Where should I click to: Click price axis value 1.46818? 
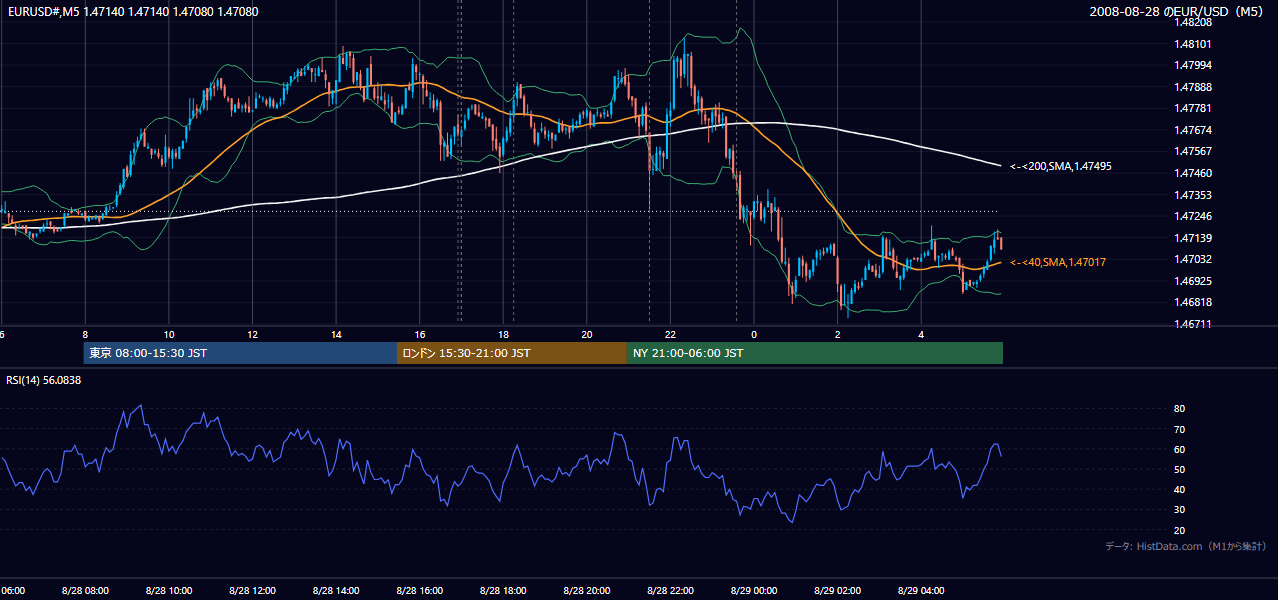[1194, 302]
